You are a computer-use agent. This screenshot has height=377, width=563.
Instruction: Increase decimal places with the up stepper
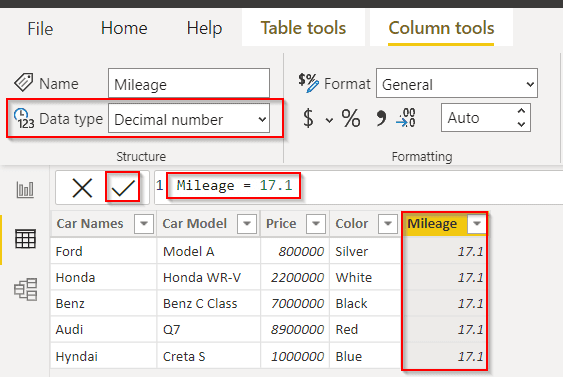click(x=521, y=111)
